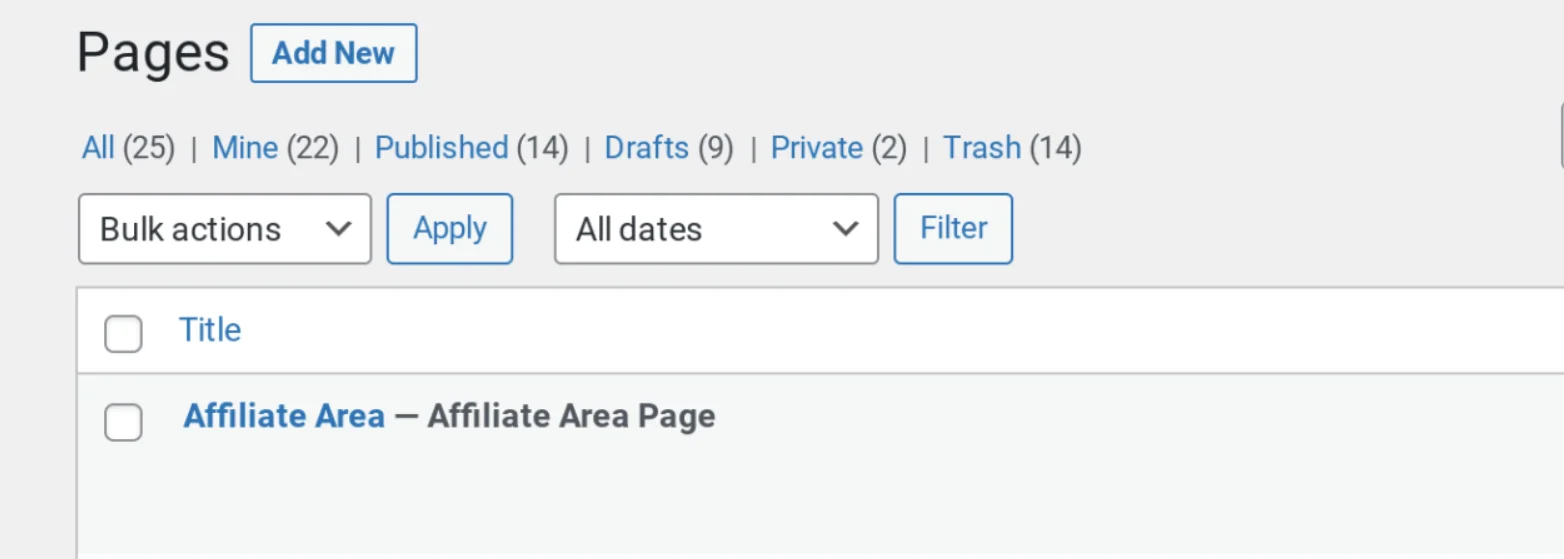Image resolution: width=1564 pixels, height=559 pixels.
Task: Click the Affiliate Area Page state label
Action: point(571,416)
